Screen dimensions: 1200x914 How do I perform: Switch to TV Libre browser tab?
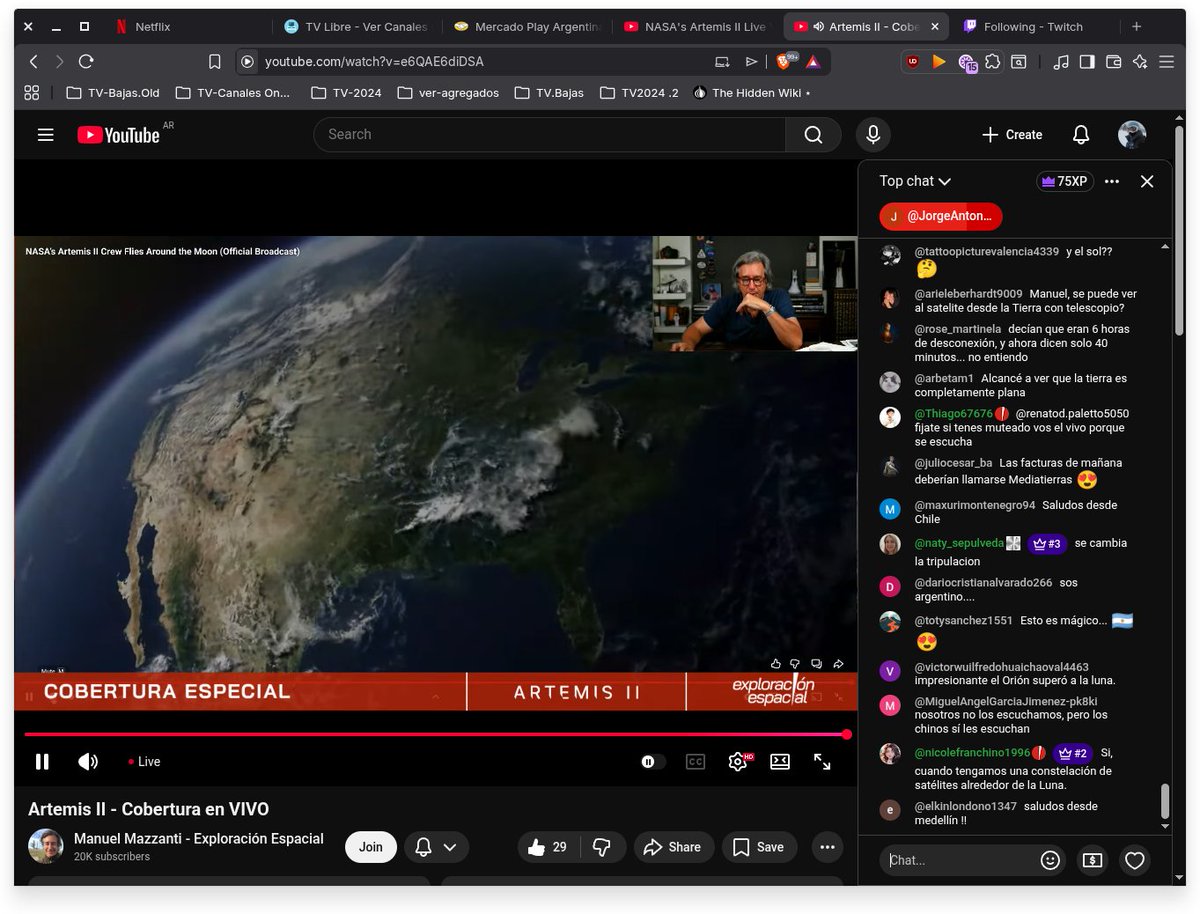click(x=357, y=27)
